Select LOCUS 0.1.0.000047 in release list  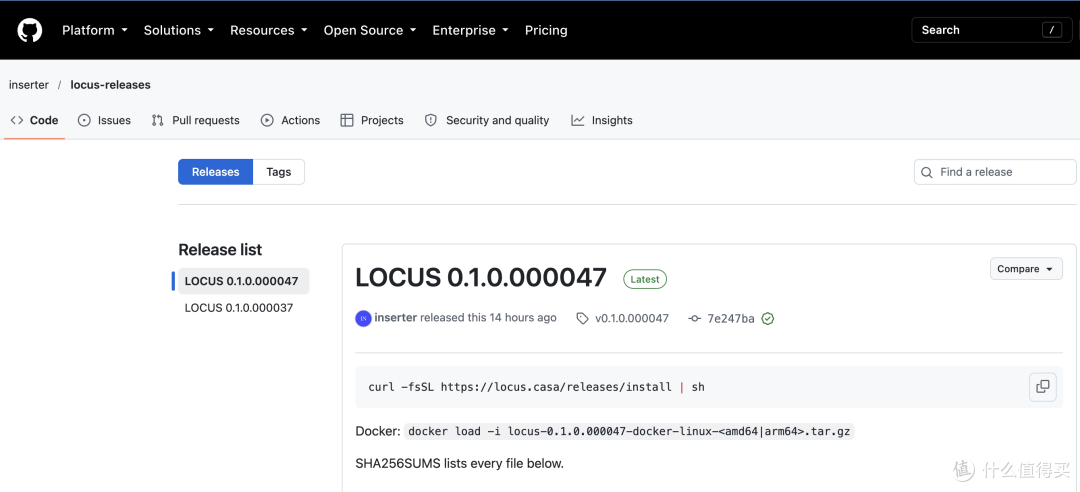pyautogui.click(x=243, y=281)
